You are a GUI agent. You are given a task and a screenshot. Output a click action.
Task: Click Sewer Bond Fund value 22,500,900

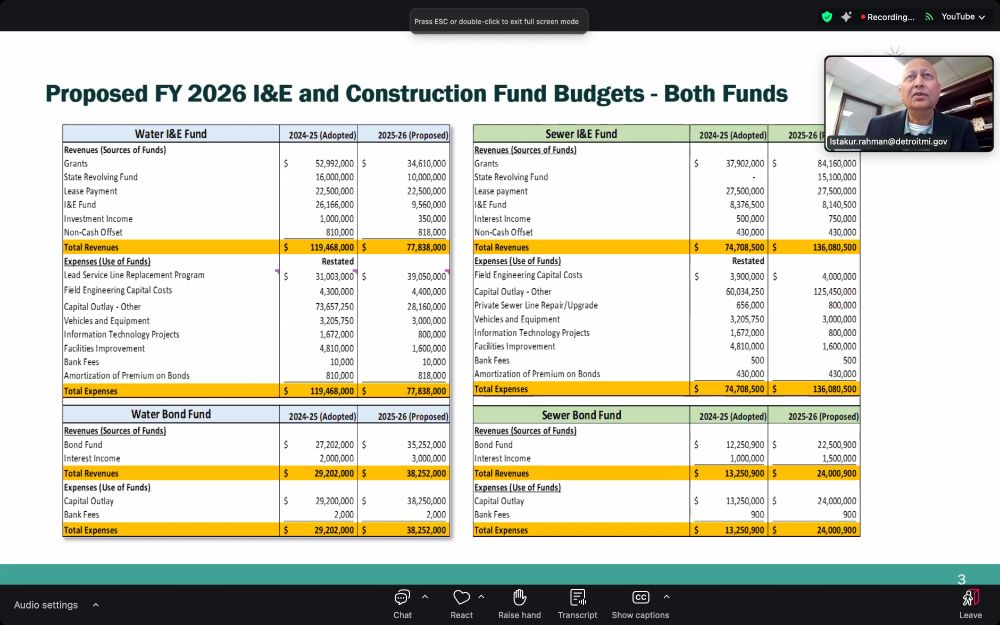[837, 445]
